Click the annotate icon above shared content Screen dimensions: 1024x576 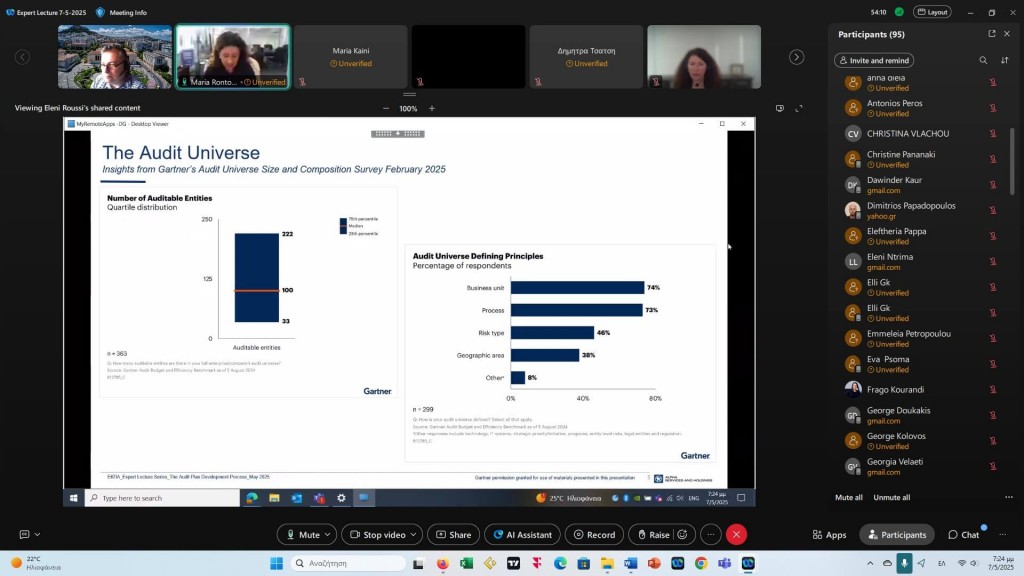click(780, 108)
